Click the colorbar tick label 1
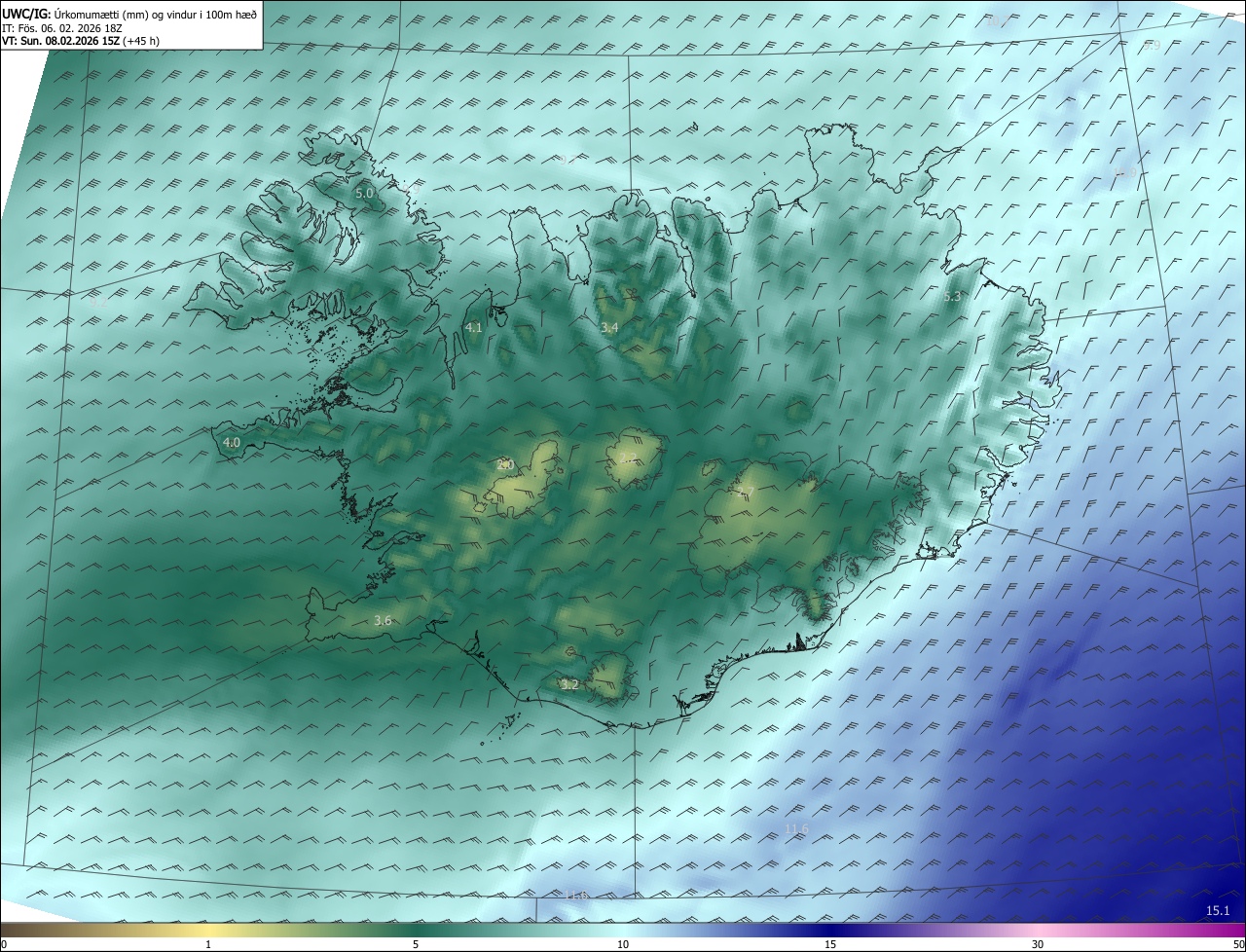Viewport: 1246px width, 952px height. coord(208,944)
